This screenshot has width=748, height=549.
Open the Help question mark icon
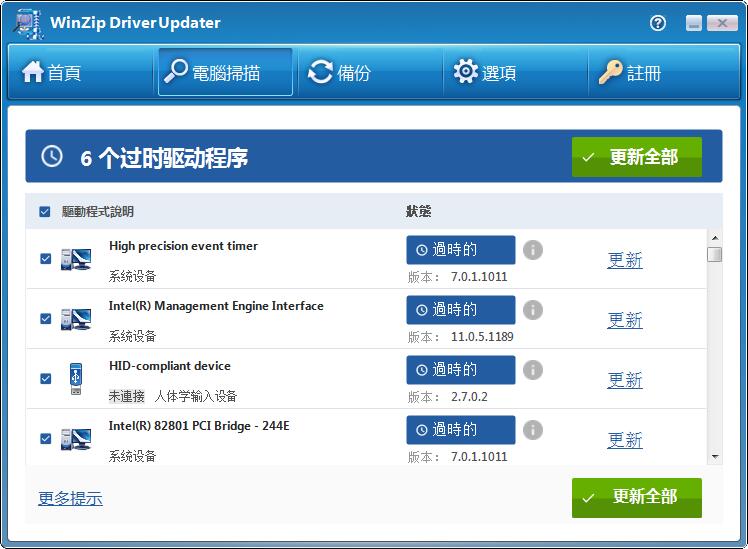[x=658, y=22]
